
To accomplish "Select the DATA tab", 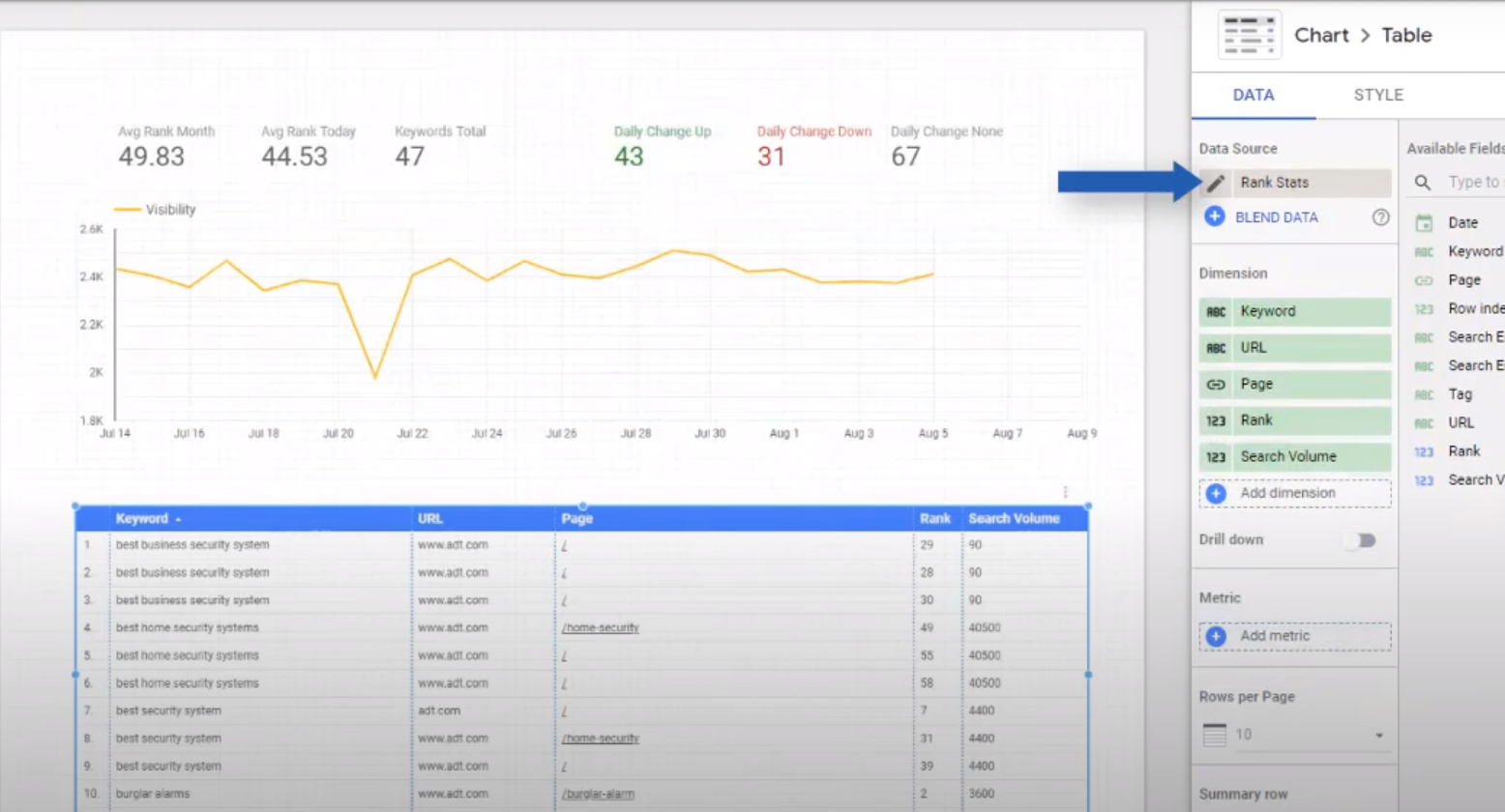I will click(x=1253, y=95).
